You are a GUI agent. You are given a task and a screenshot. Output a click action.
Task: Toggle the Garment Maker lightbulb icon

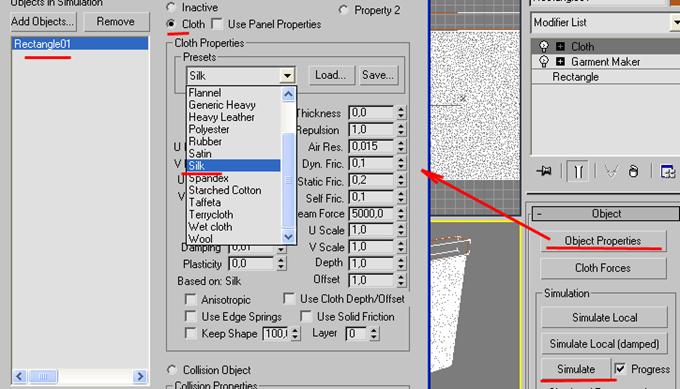[x=543, y=62]
